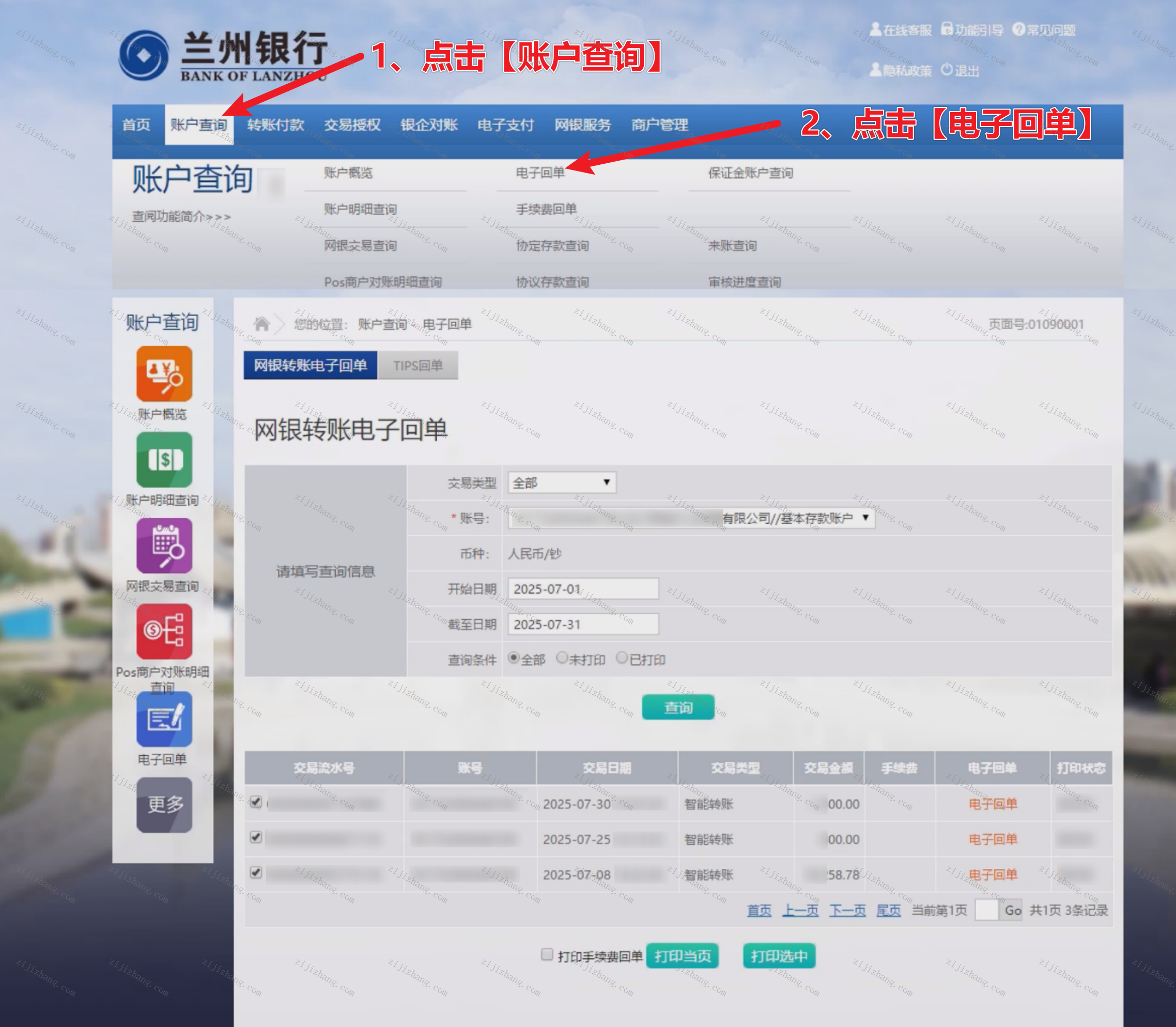Viewport: 1176px width, 1027px height.
Task: Uncheck the 2025-07-30 transaction row checkbox
Action: (x=256, y=802)
